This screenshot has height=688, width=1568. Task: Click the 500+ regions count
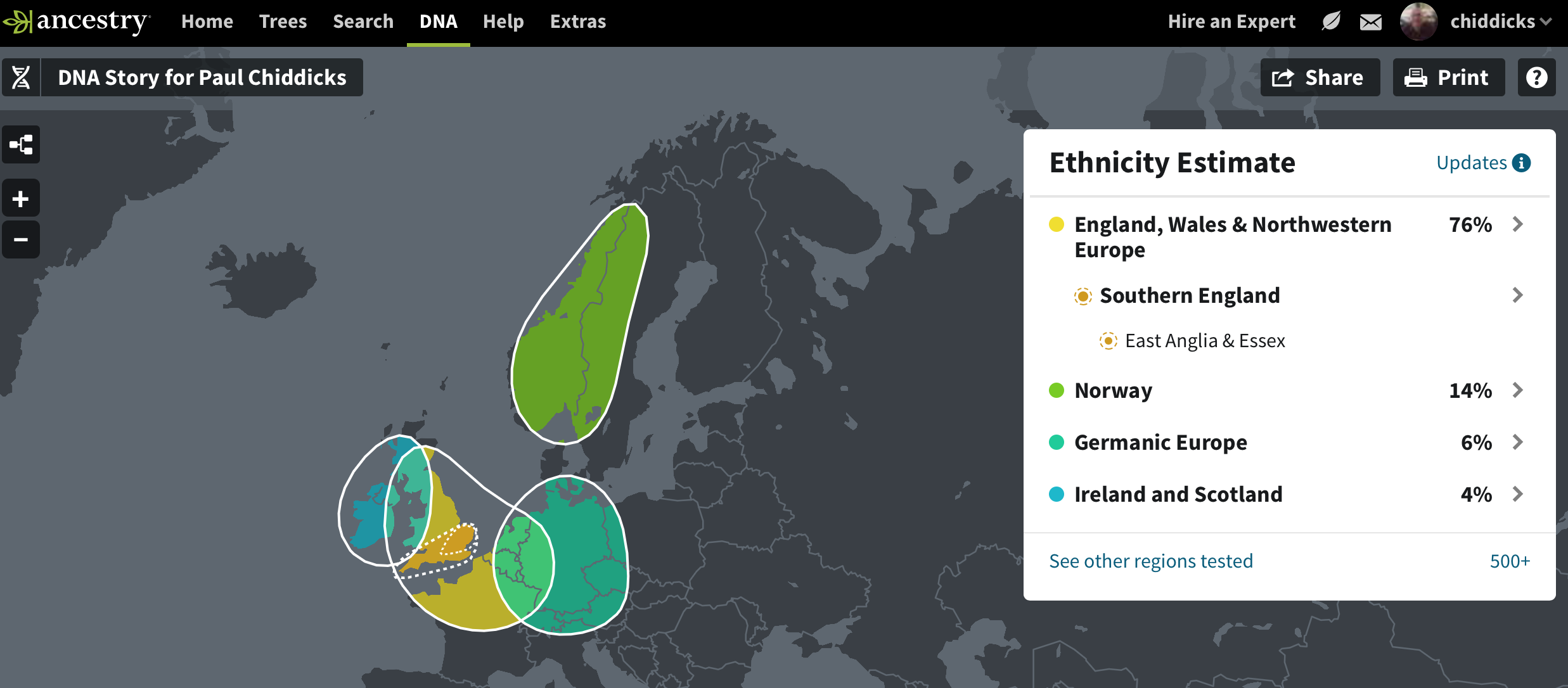[1510, 561]
